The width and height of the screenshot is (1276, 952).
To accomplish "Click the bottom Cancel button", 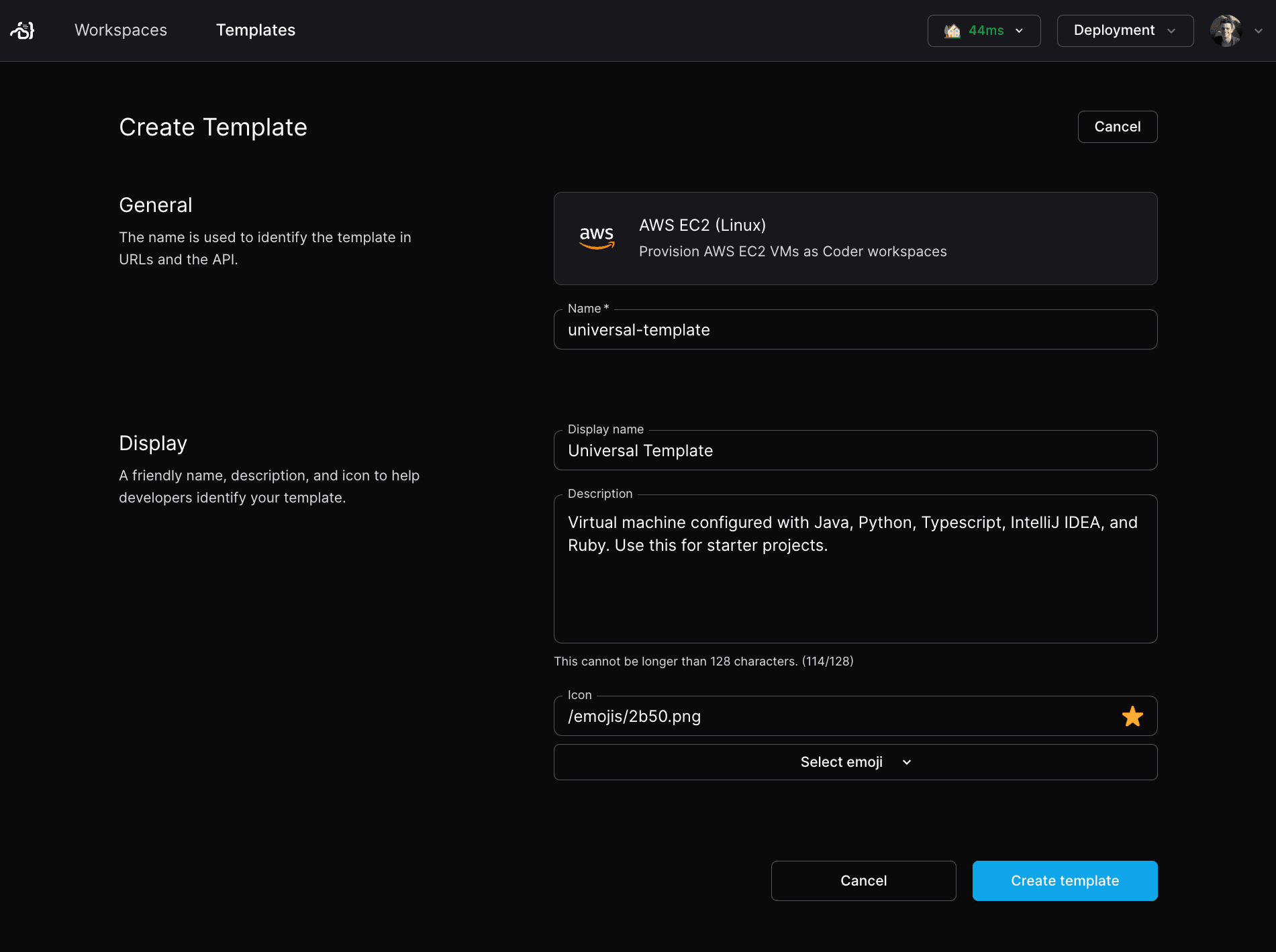I will [864, 881].
